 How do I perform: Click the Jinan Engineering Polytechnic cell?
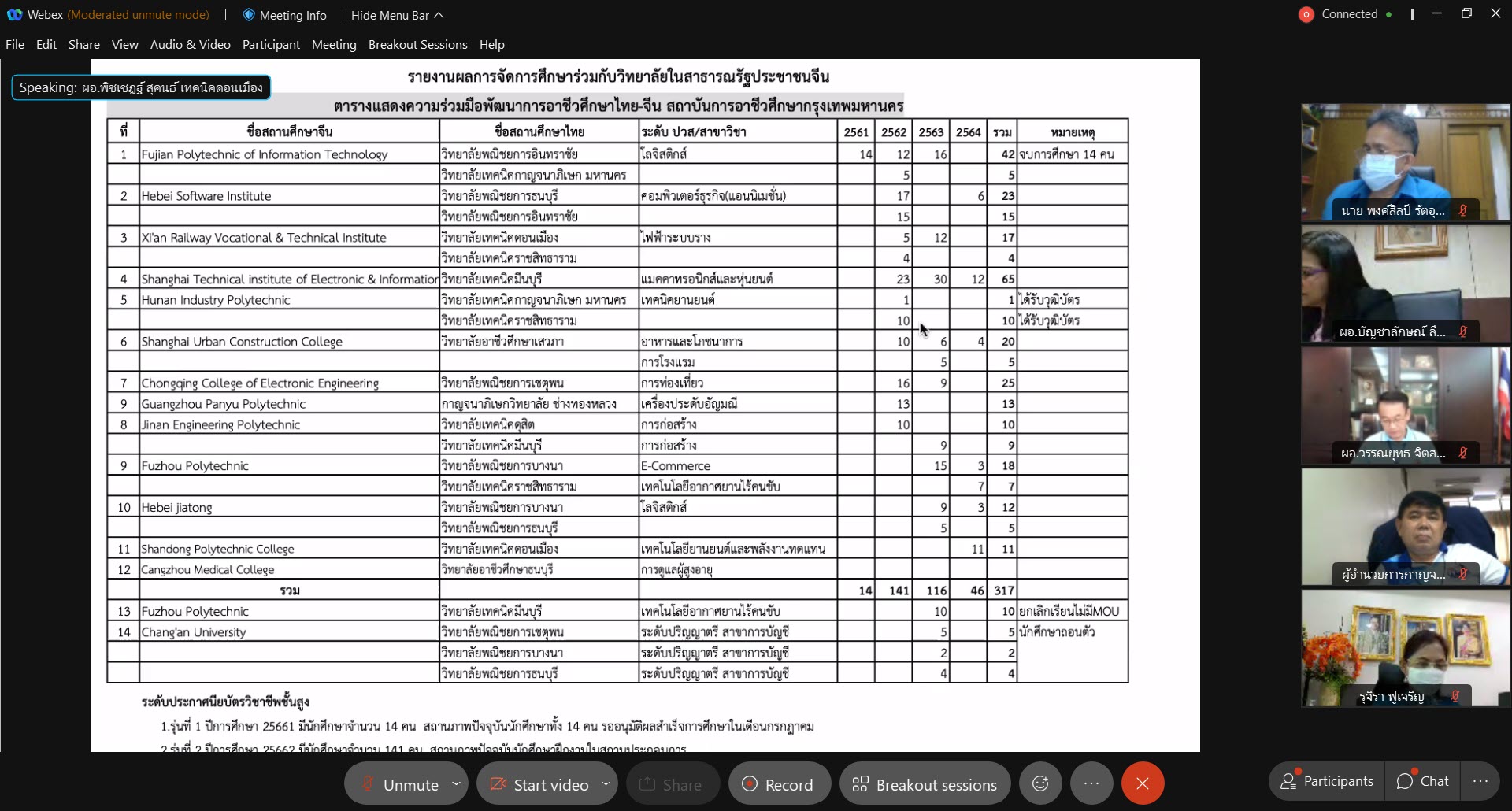point(289,424)
